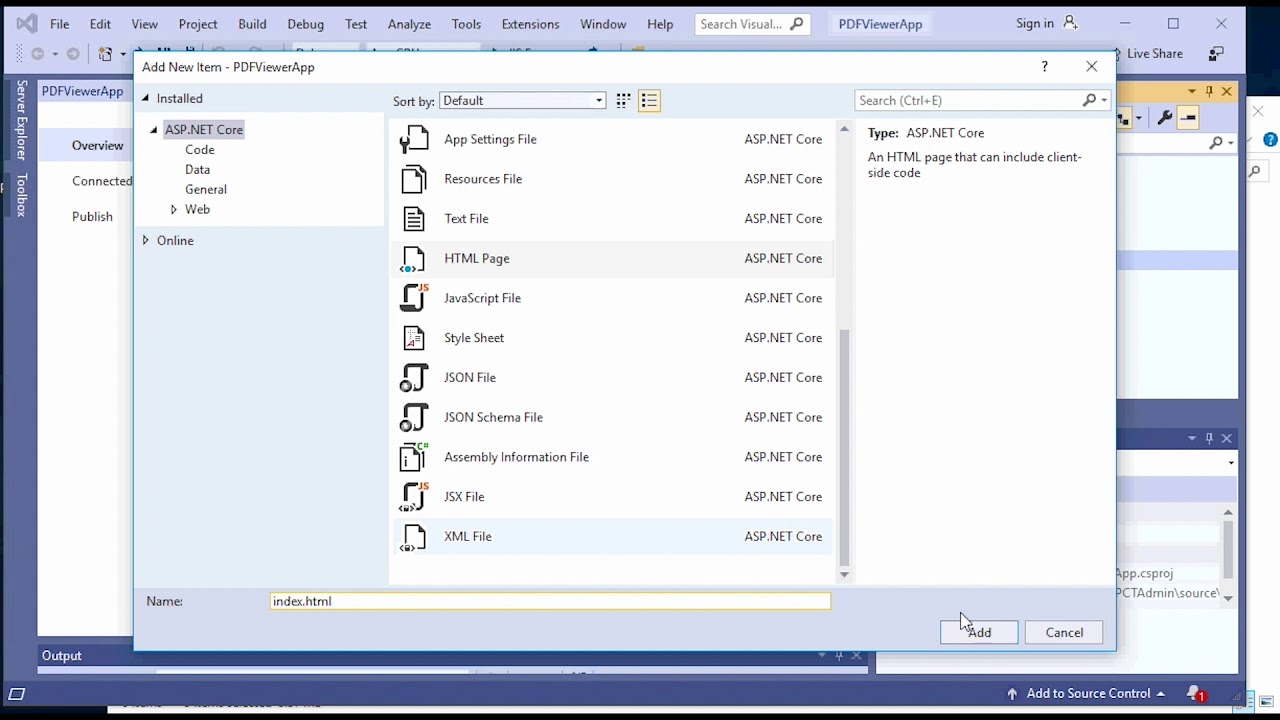Expand the Online tree node
The width and height of the screenshot is (1280, 720).
pyautogui.click(x=146, y=240)
